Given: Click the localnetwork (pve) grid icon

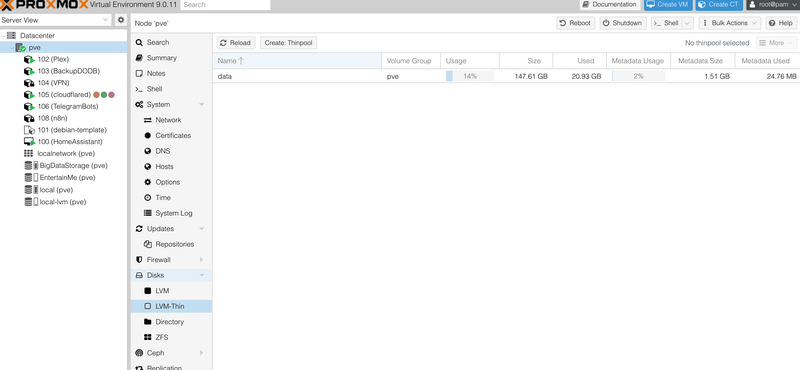Looking at the screenshot, I should tap(29, 154).
